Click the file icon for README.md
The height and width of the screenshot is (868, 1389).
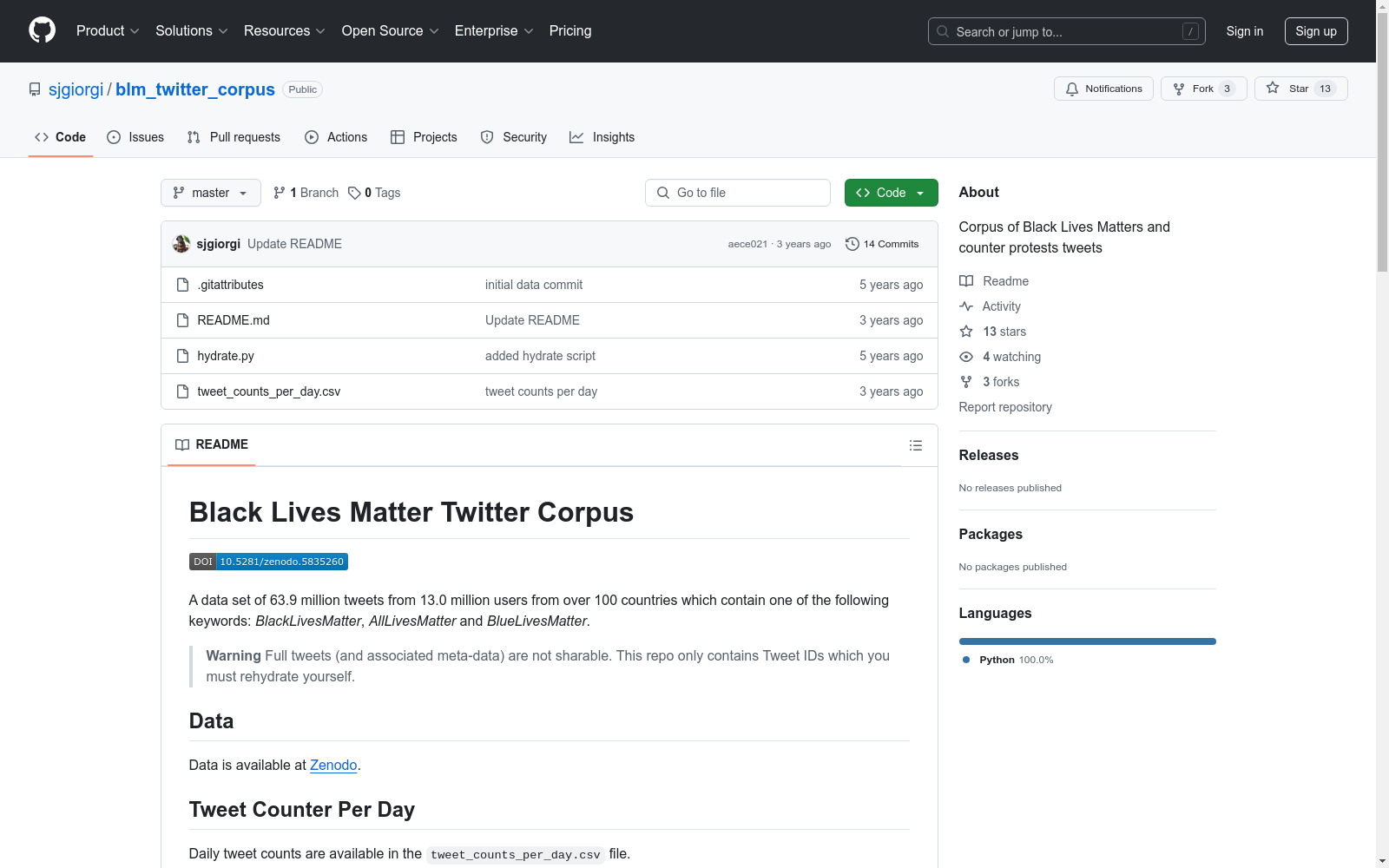click(x=182, y=320)
